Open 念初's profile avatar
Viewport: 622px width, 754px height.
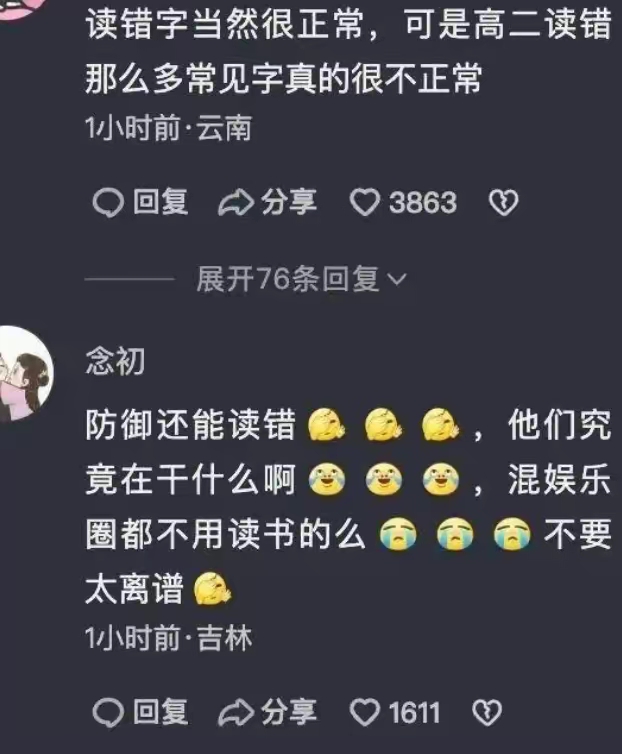tap(23, 373)
